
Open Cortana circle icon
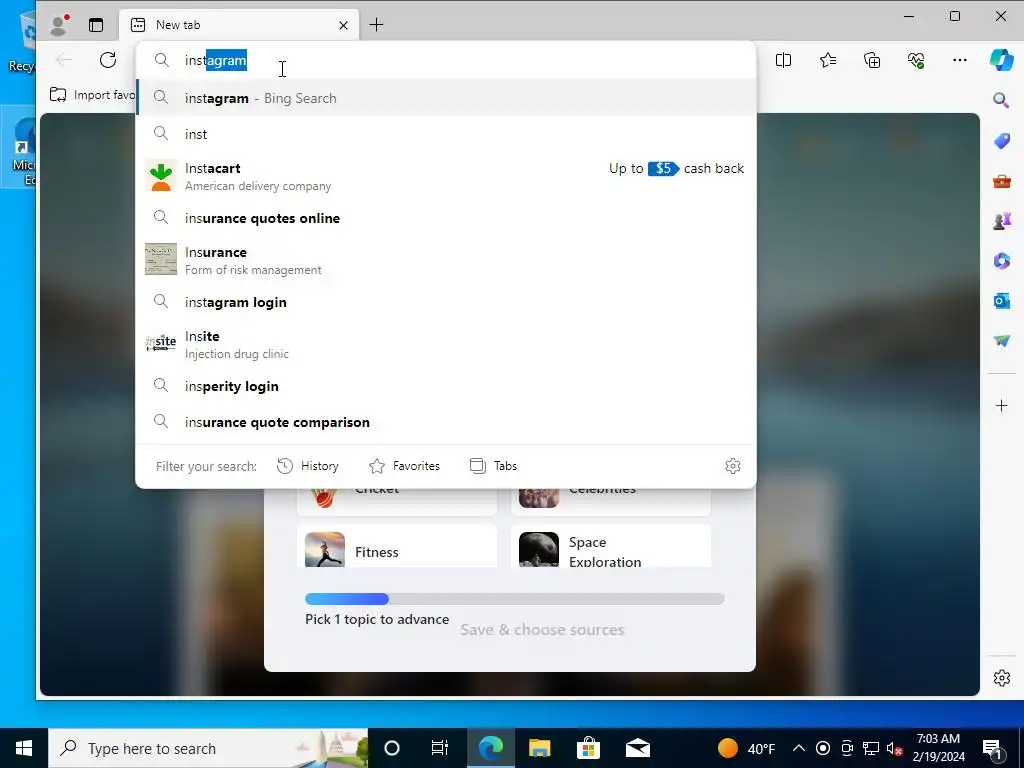[x=392, y=748]
